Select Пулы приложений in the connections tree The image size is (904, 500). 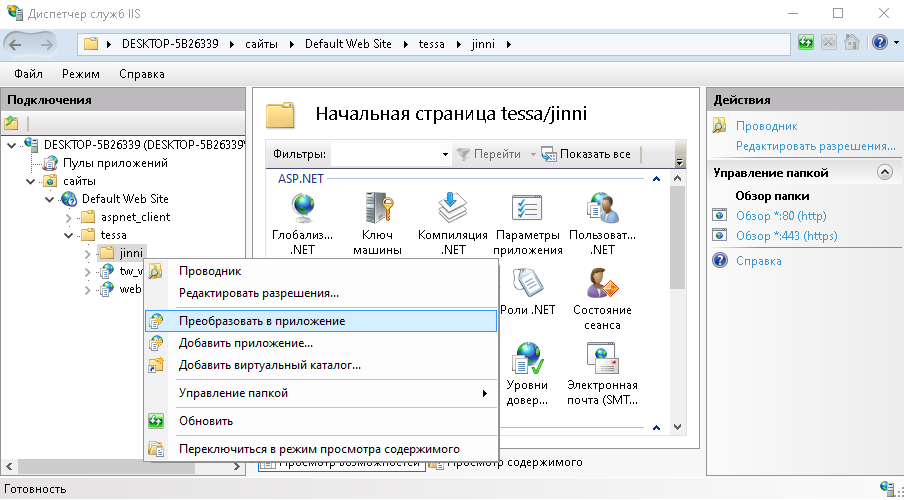(x=115, y=163)
